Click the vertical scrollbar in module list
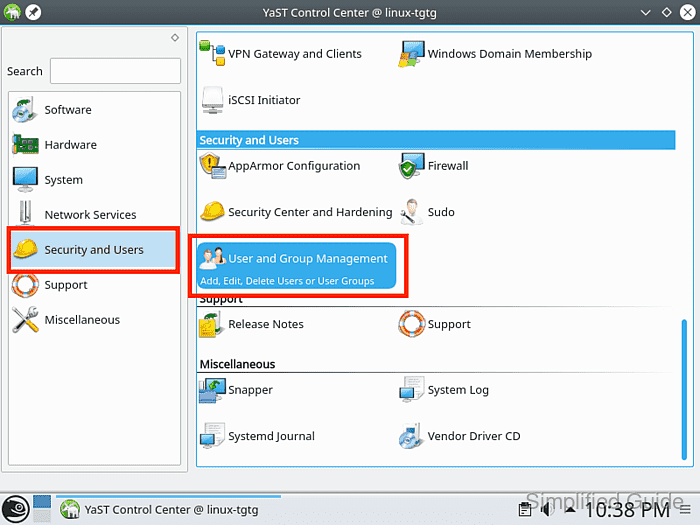The width and height of the screenshot is (700, 525). pyautogui.click(x=684, y=389)
